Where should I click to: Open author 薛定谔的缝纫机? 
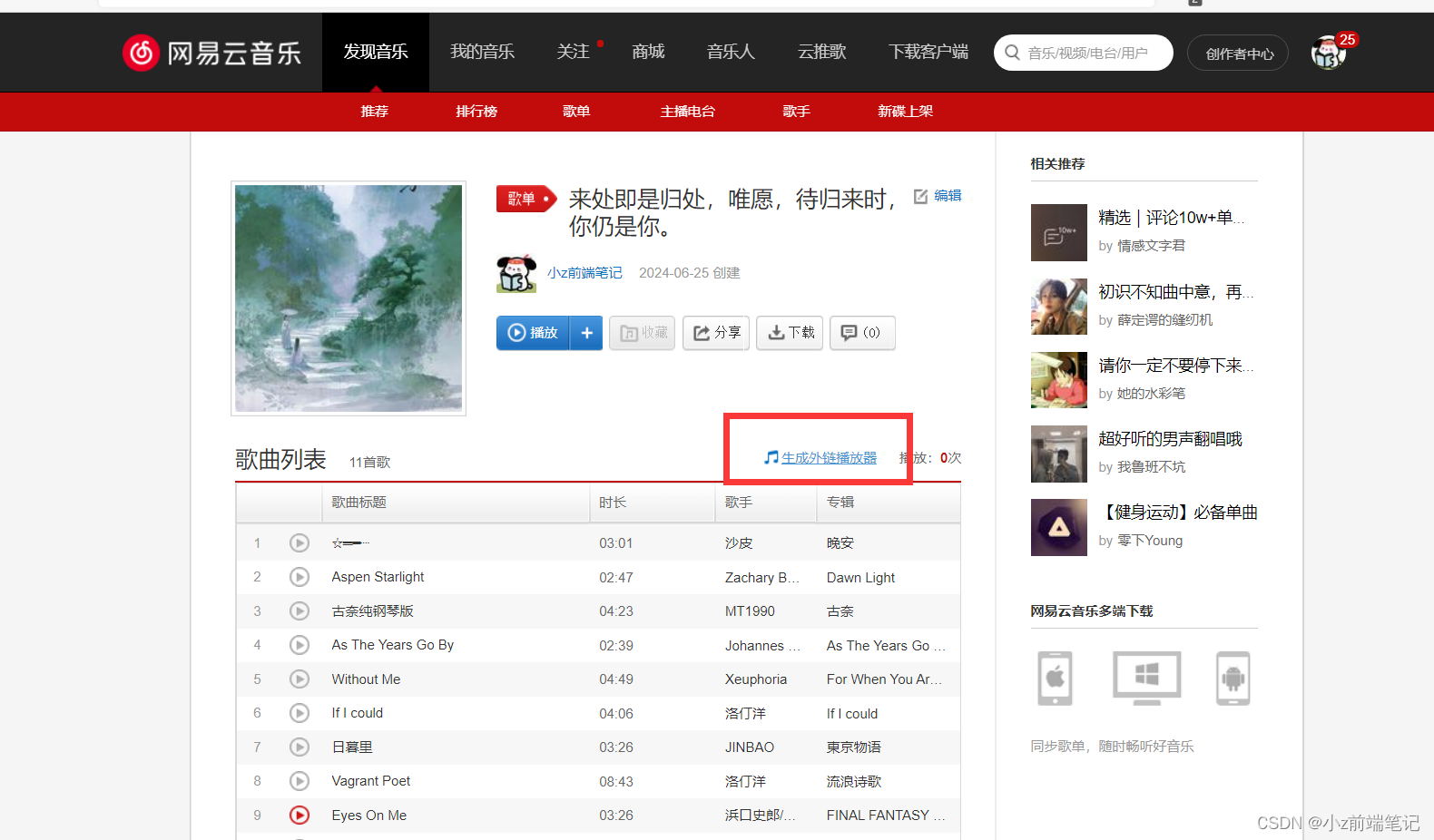[1164, 320]
